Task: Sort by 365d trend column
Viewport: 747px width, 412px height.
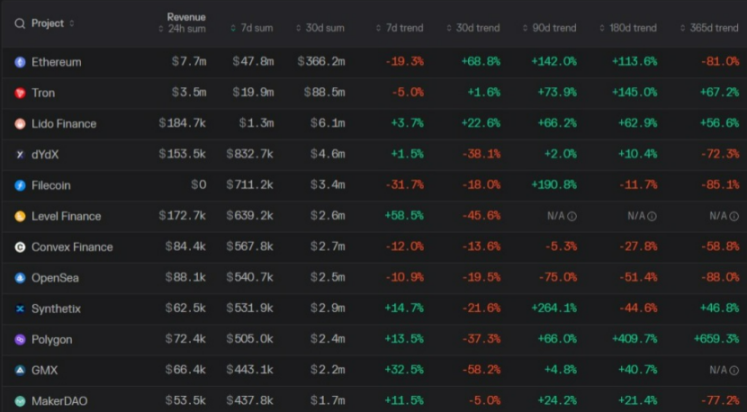Action: point(709,28)
